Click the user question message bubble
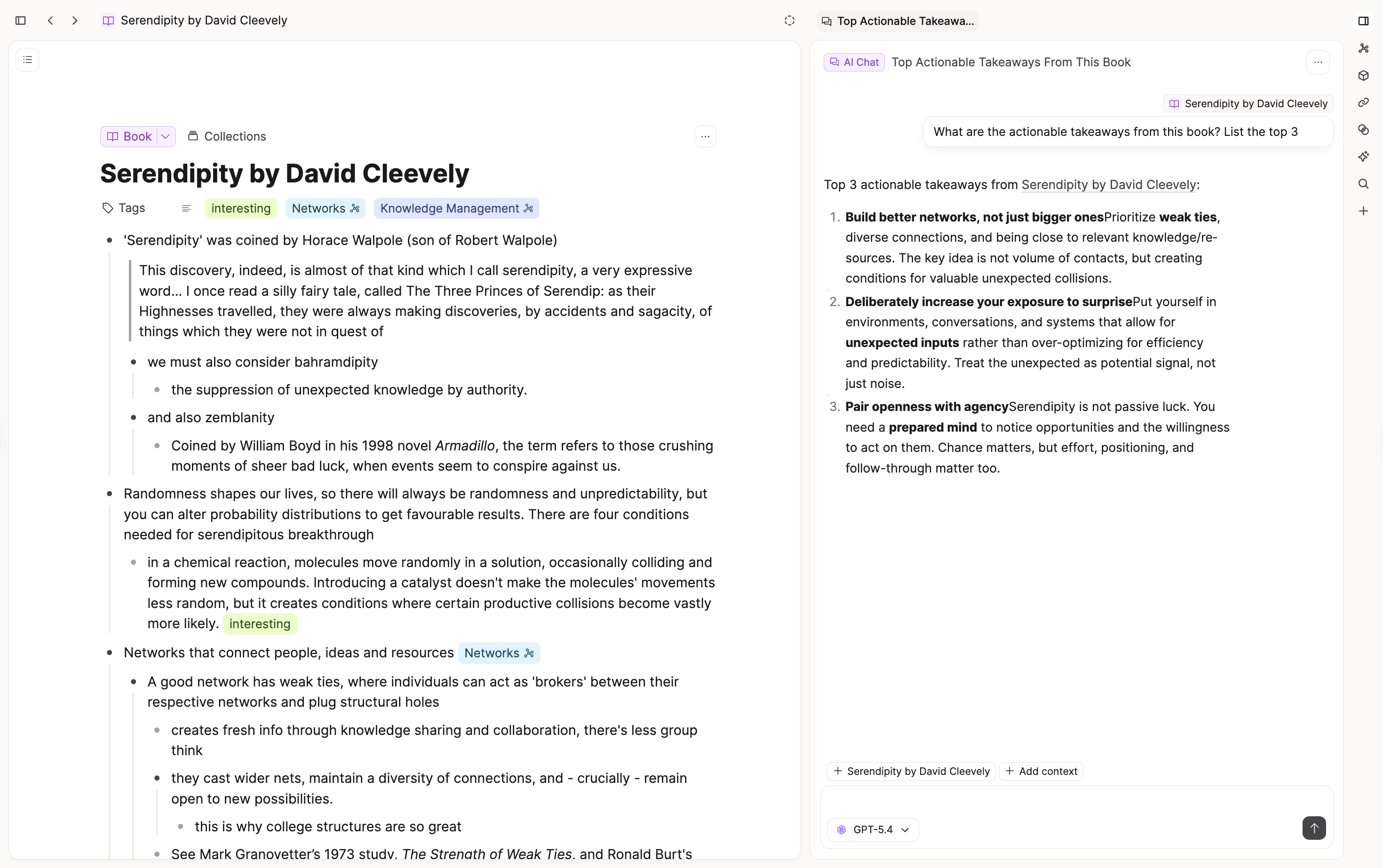This screenshot has height=868, width=1383. 1128,132
